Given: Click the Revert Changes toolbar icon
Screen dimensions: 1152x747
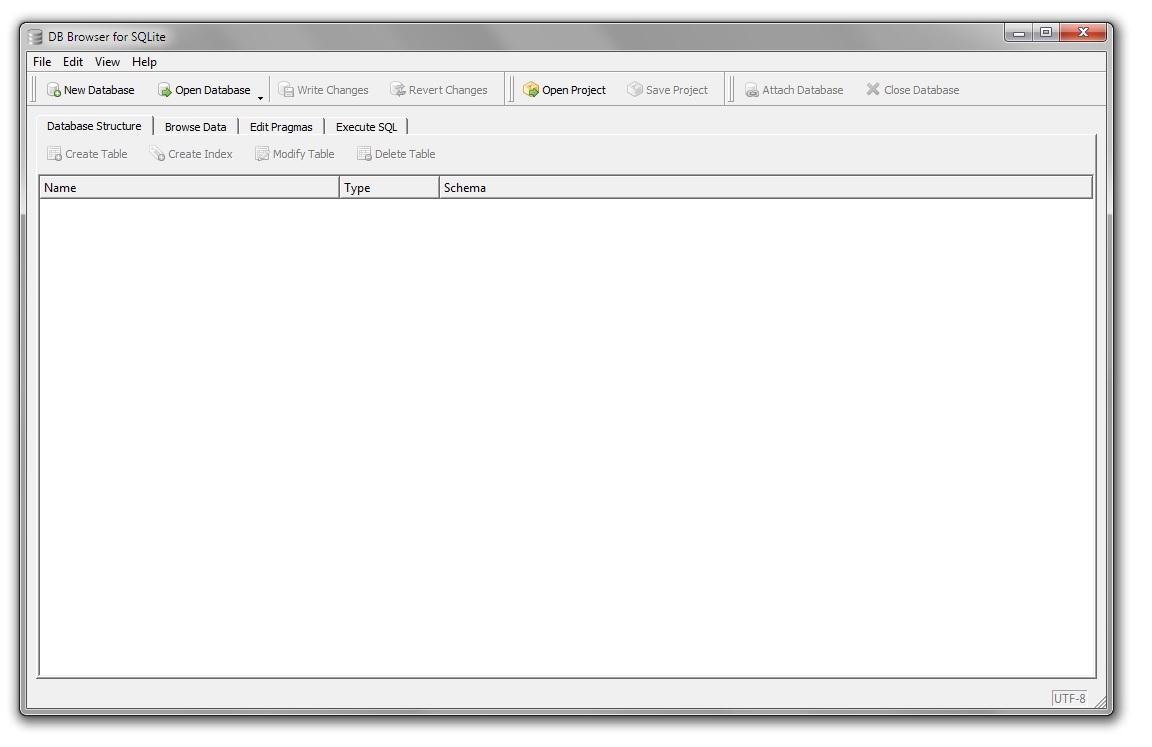Looking at the screenshot, I should (439, 89).
